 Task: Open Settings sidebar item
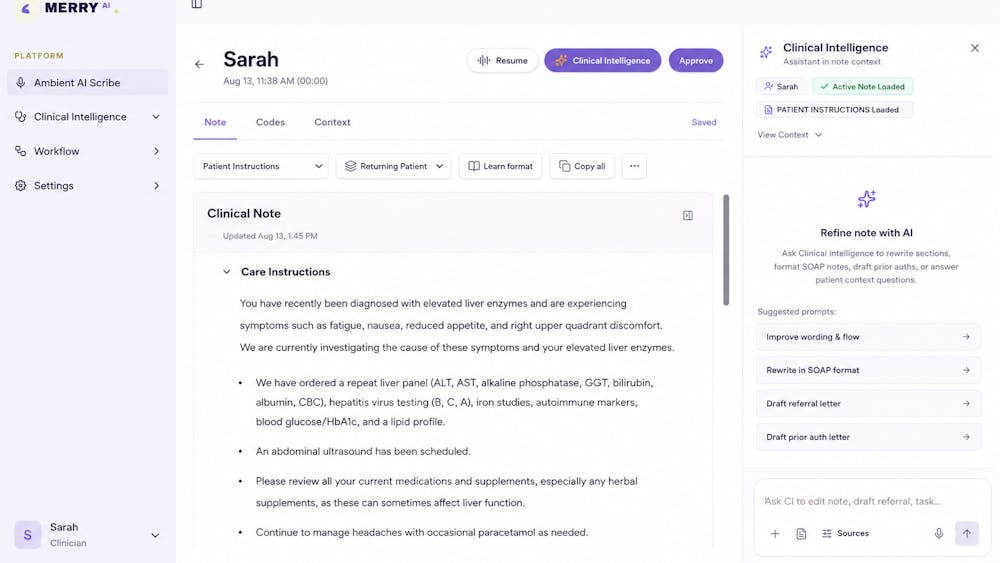[87, 186]
